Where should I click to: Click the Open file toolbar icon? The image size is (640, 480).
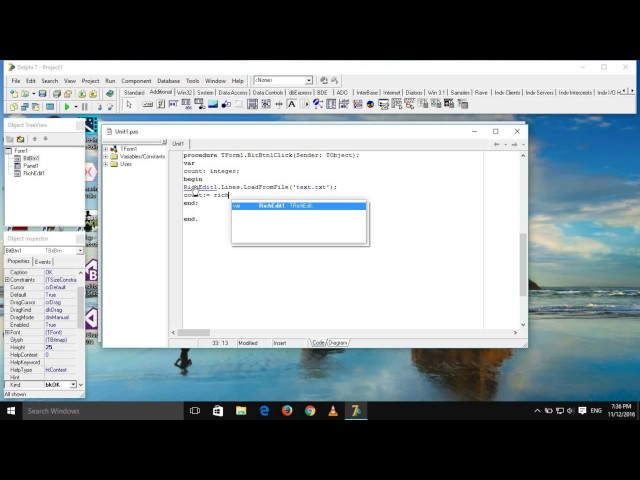25,94
